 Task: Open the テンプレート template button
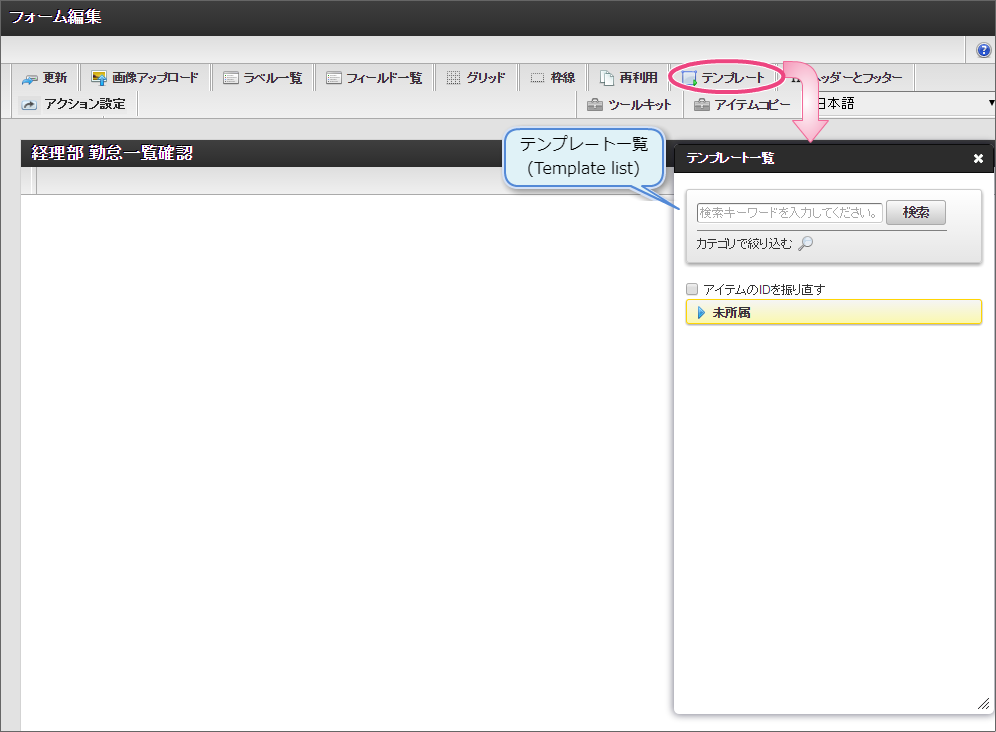(723, 78)
